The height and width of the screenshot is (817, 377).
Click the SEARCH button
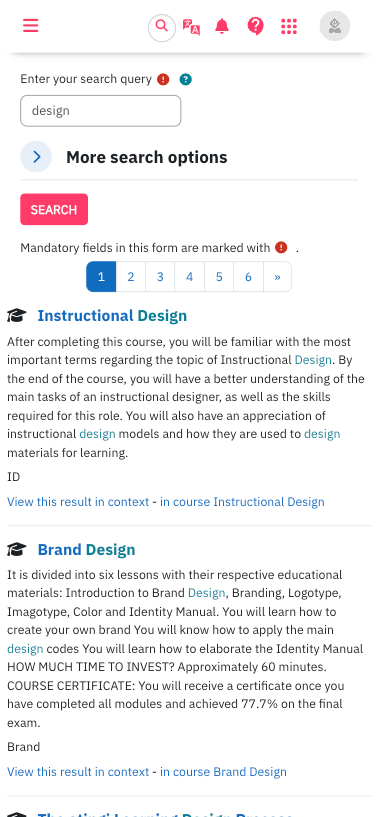[54, 209]
